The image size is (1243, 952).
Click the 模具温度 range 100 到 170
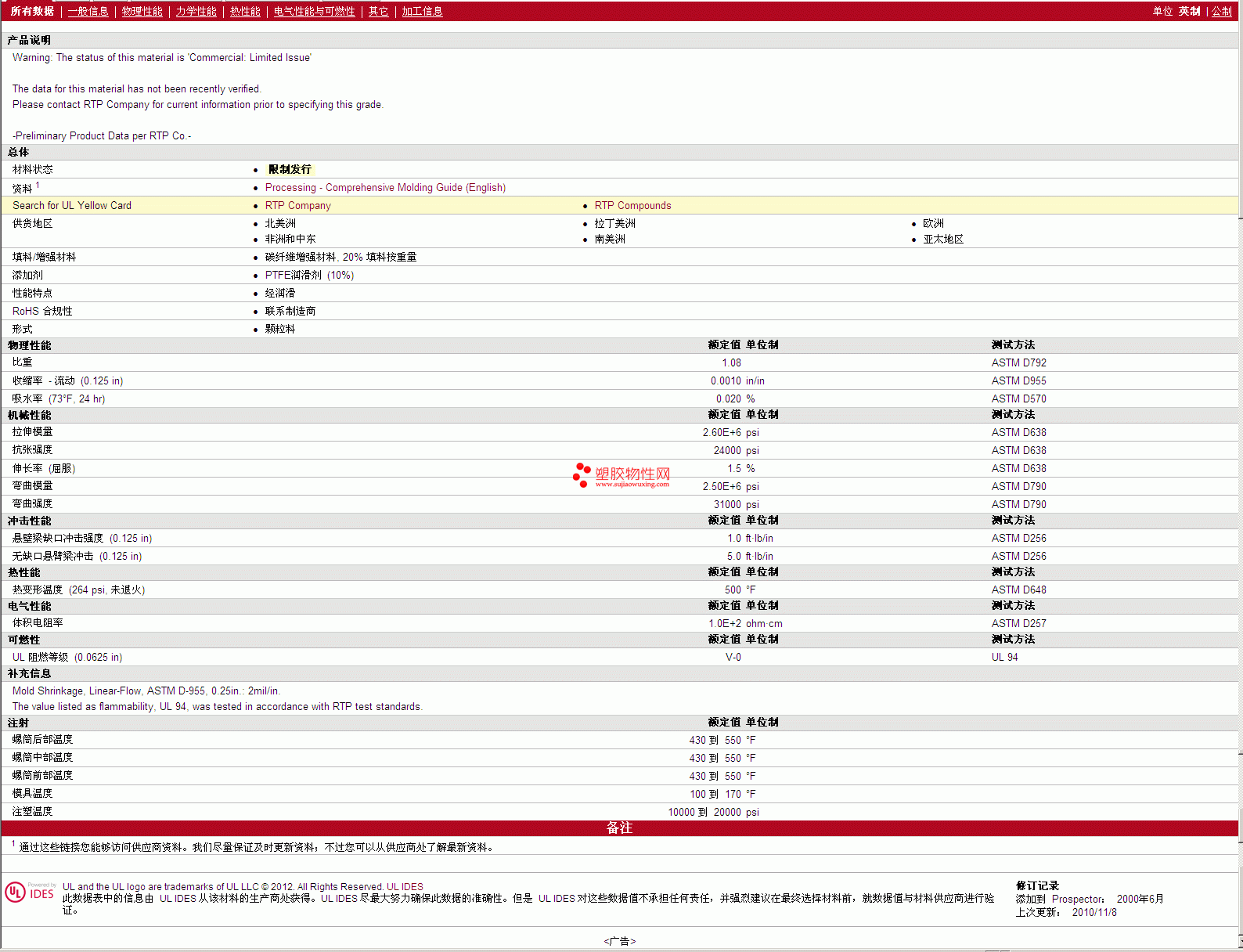[715, 794]
